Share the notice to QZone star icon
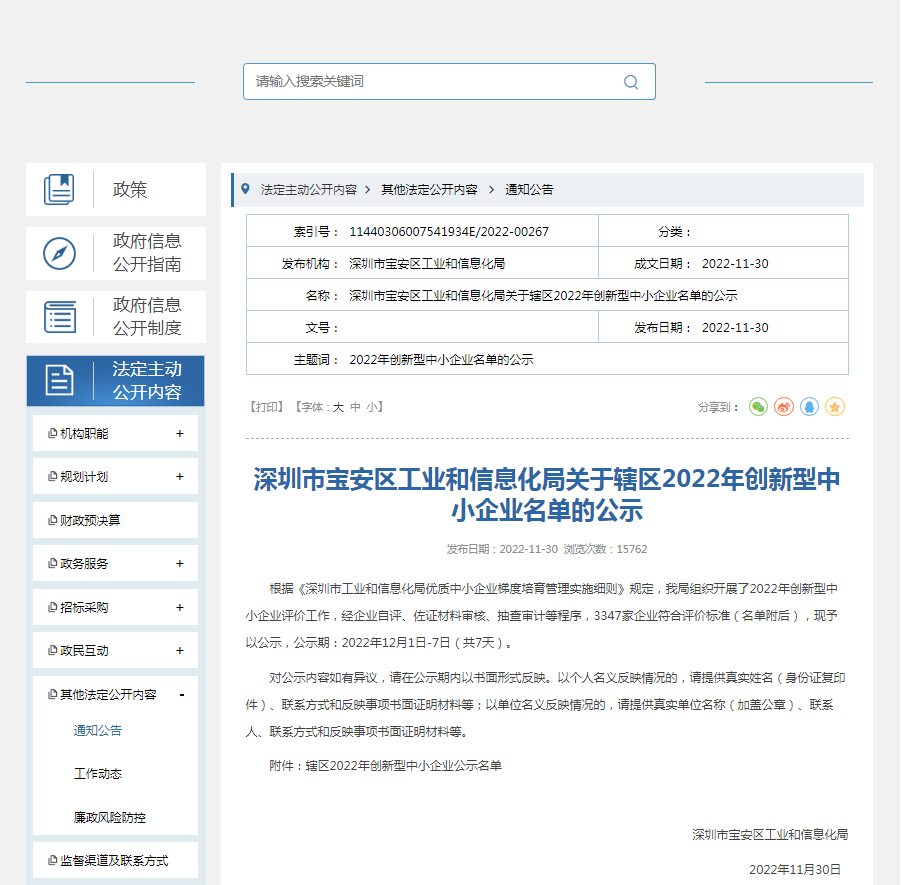901x885 pixels. click(835, 407)
